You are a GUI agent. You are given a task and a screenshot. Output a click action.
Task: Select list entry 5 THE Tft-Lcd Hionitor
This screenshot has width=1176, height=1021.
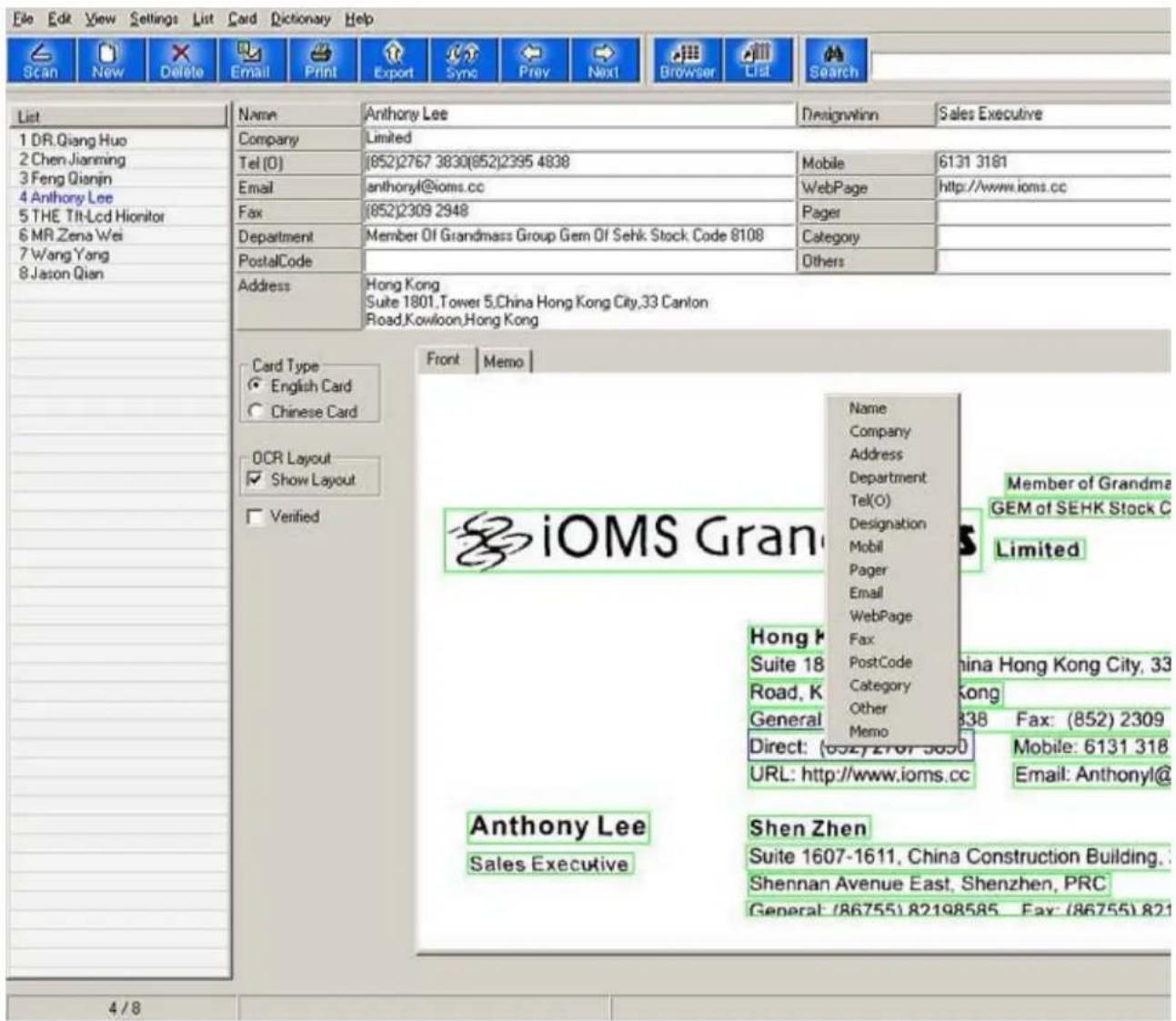point(118,216)
